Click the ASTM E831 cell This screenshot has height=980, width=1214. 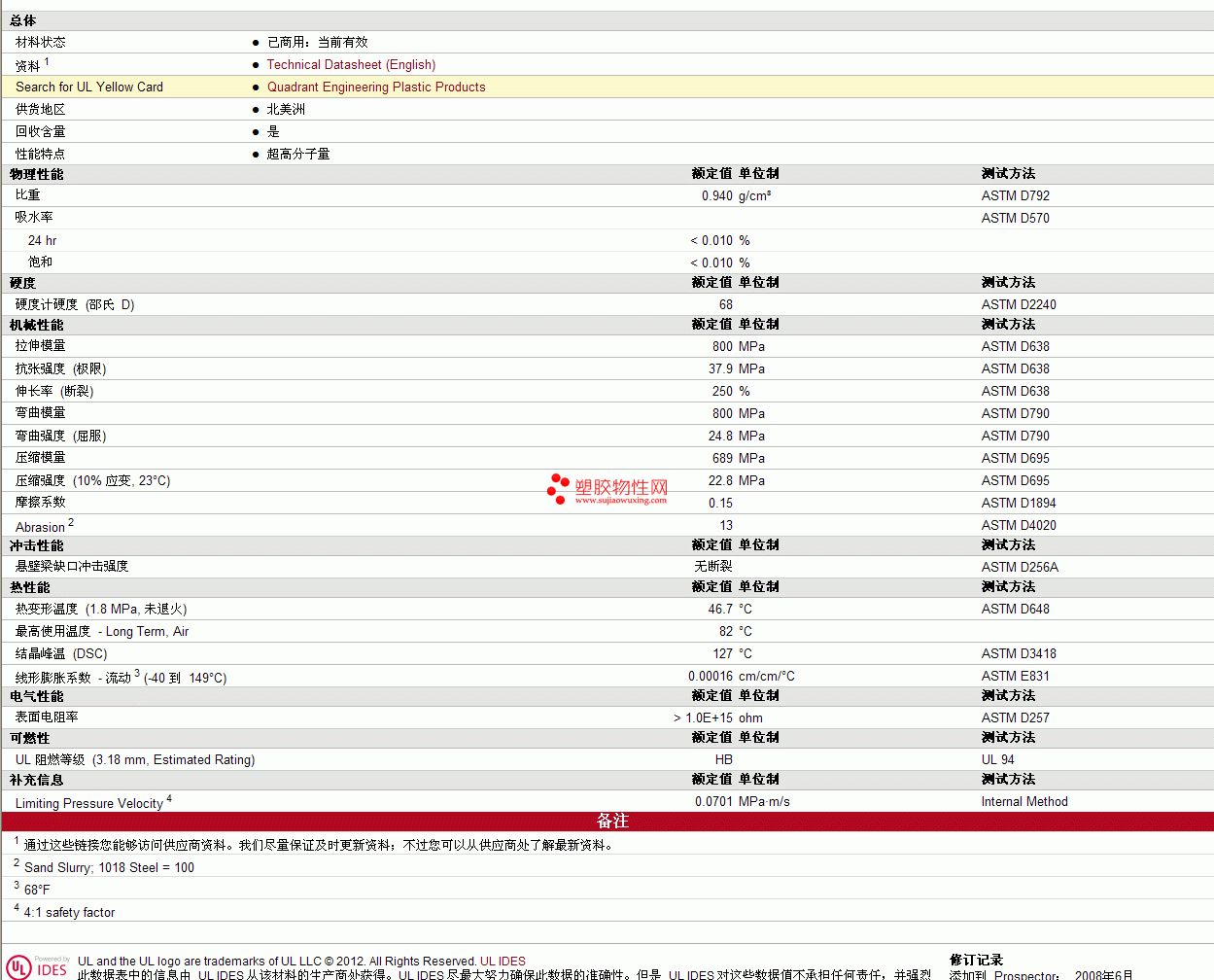click(1016, 676)
